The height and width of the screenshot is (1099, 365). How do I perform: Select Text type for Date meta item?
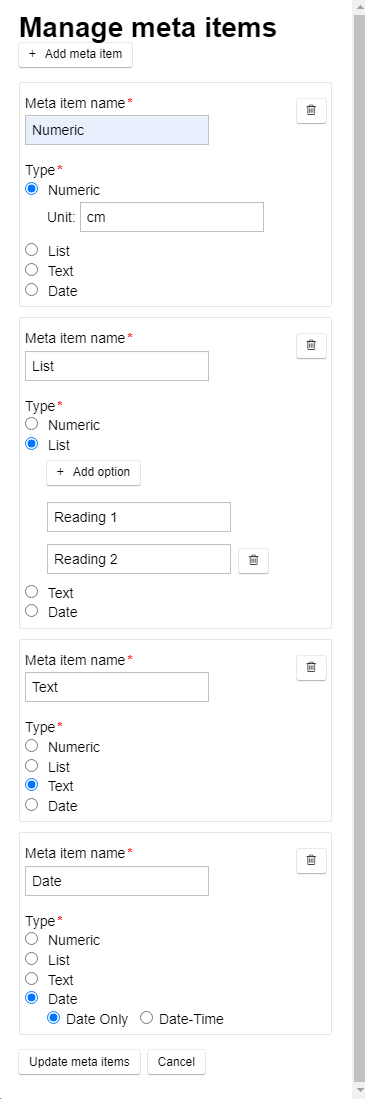(x=32, y=978)
